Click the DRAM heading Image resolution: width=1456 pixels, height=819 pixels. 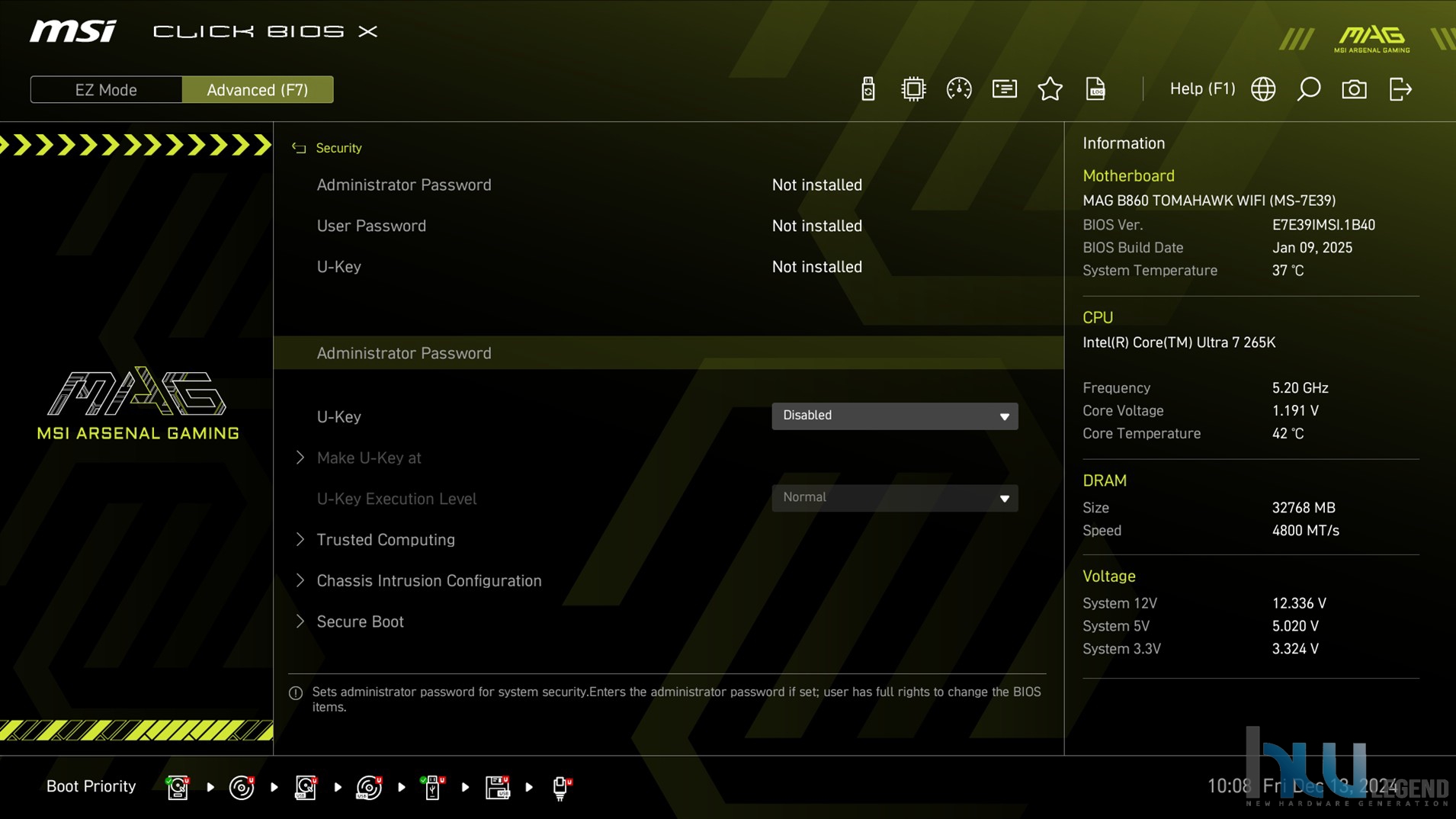coord(1105,481)
